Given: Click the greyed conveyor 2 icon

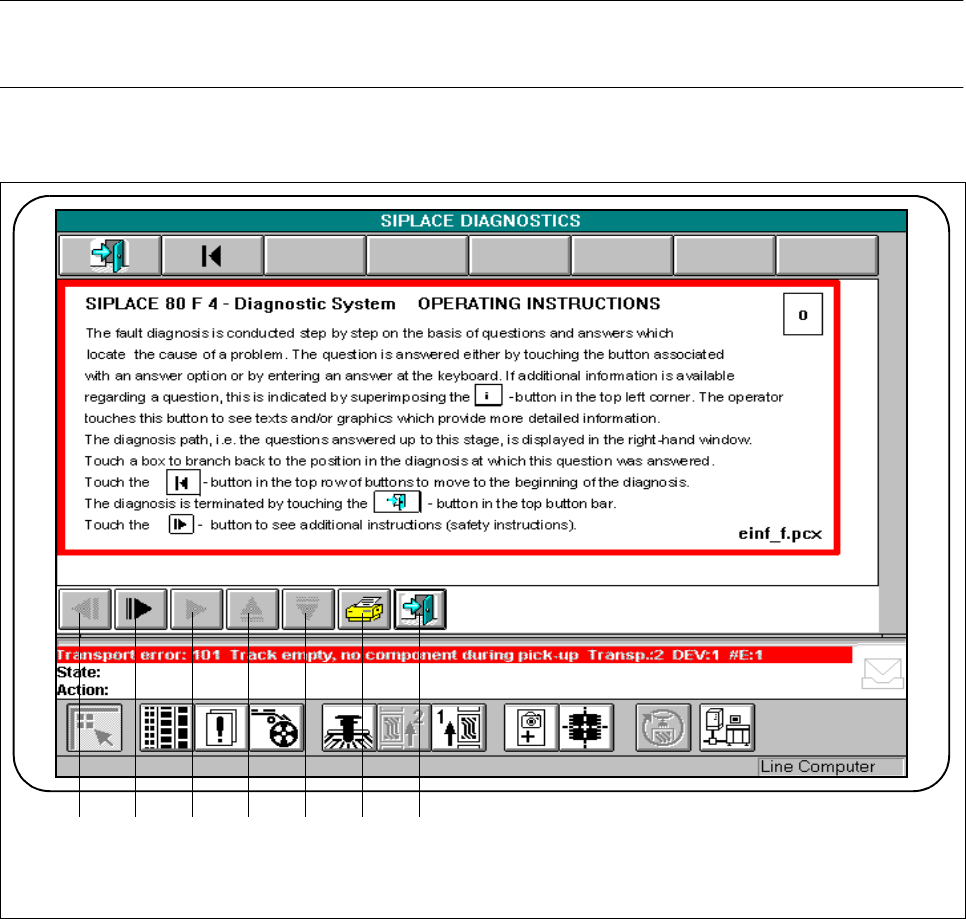Looking at the screenshot, I should [x=404, y=728].
